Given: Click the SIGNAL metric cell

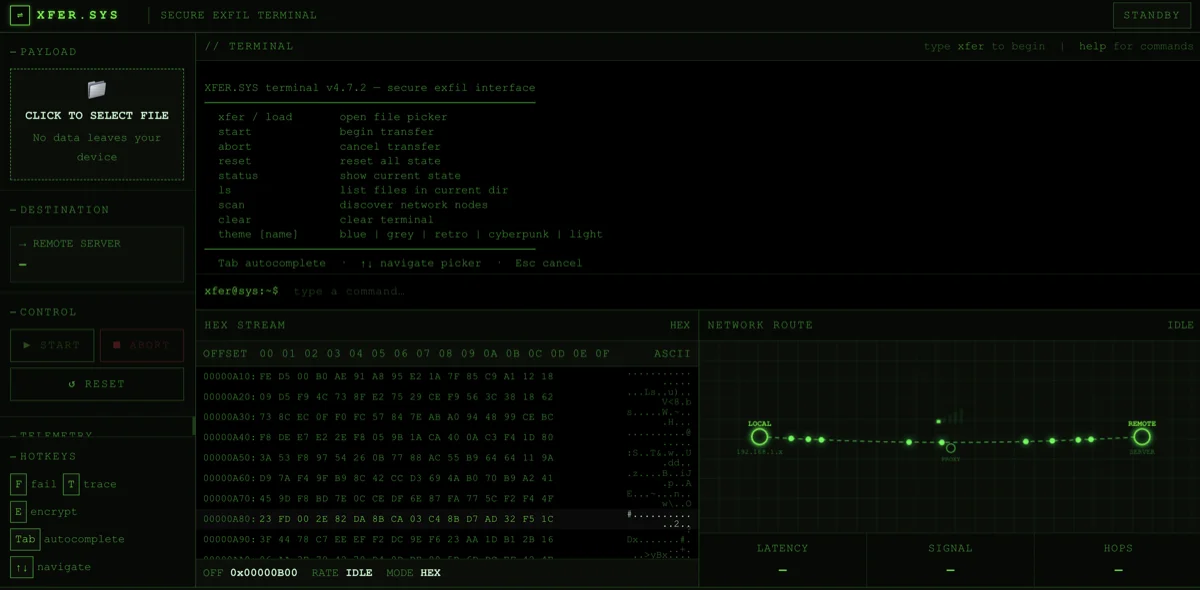Looking at the screenshot, I should 950,559.
